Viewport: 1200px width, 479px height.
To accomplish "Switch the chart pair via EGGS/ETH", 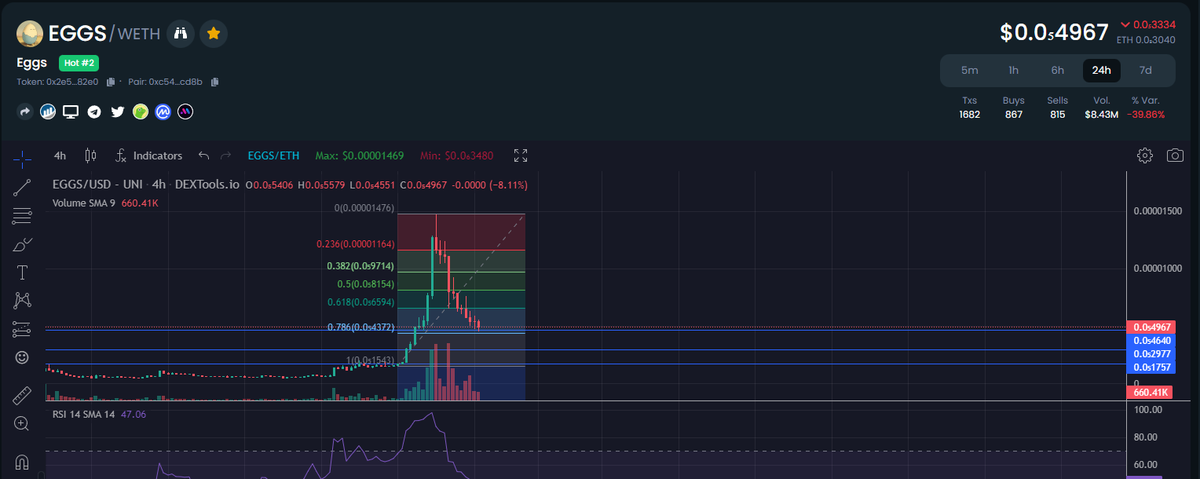I will (273, 156).
